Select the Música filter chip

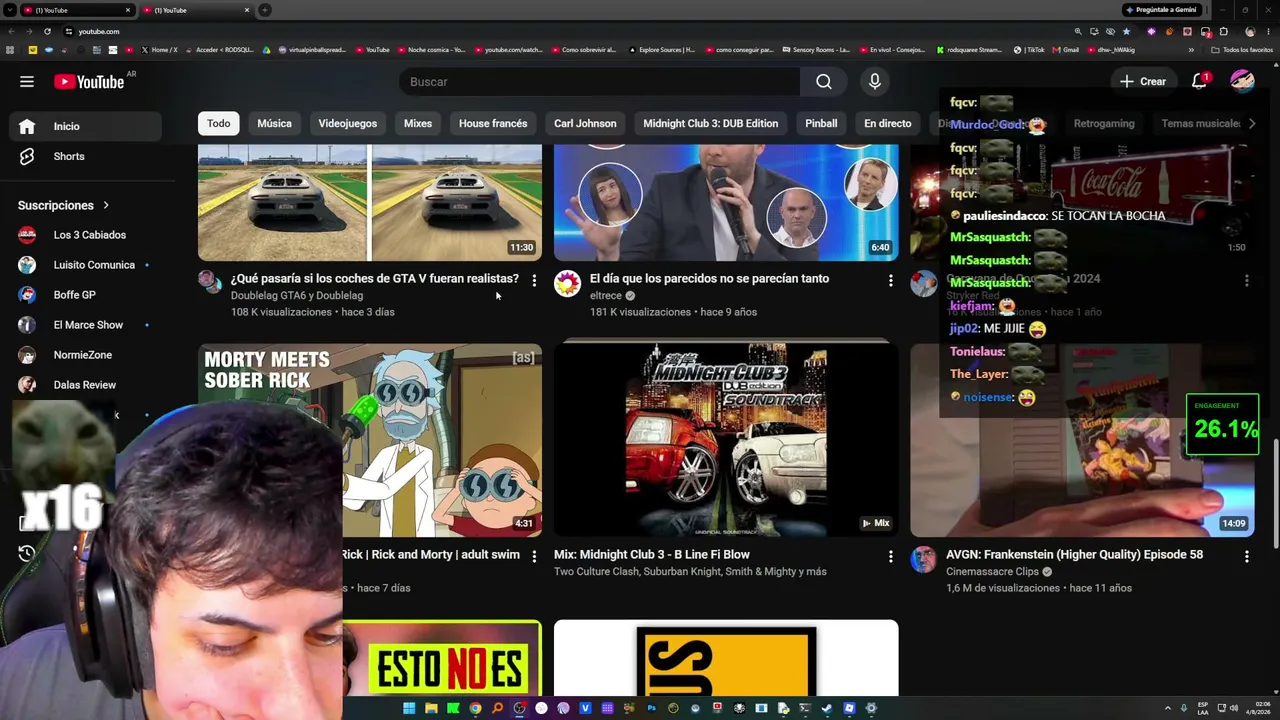(274, 123)
